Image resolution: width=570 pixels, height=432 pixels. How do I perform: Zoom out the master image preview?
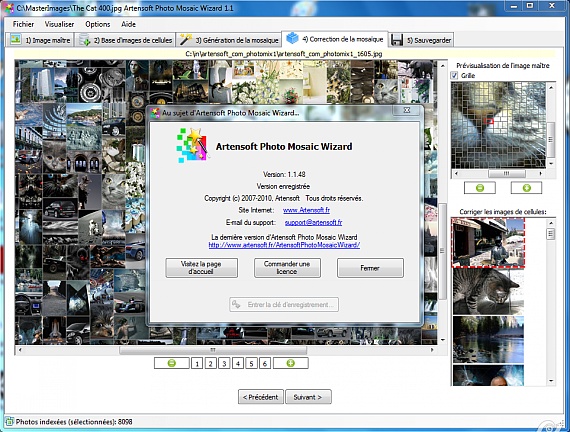[480, 188]
